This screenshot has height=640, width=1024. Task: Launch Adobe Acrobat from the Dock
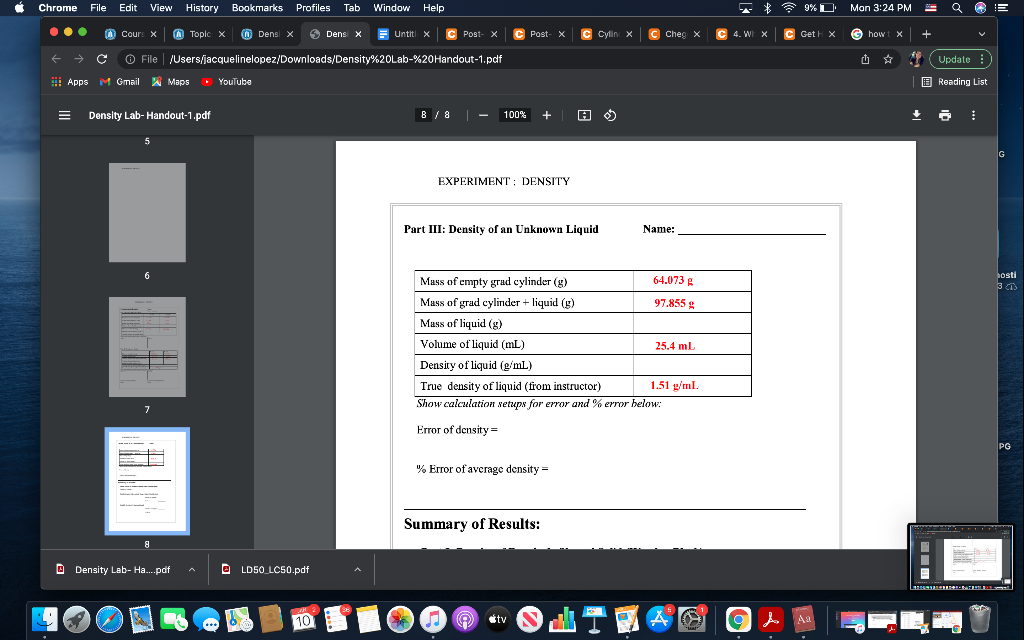pos(771,621)
